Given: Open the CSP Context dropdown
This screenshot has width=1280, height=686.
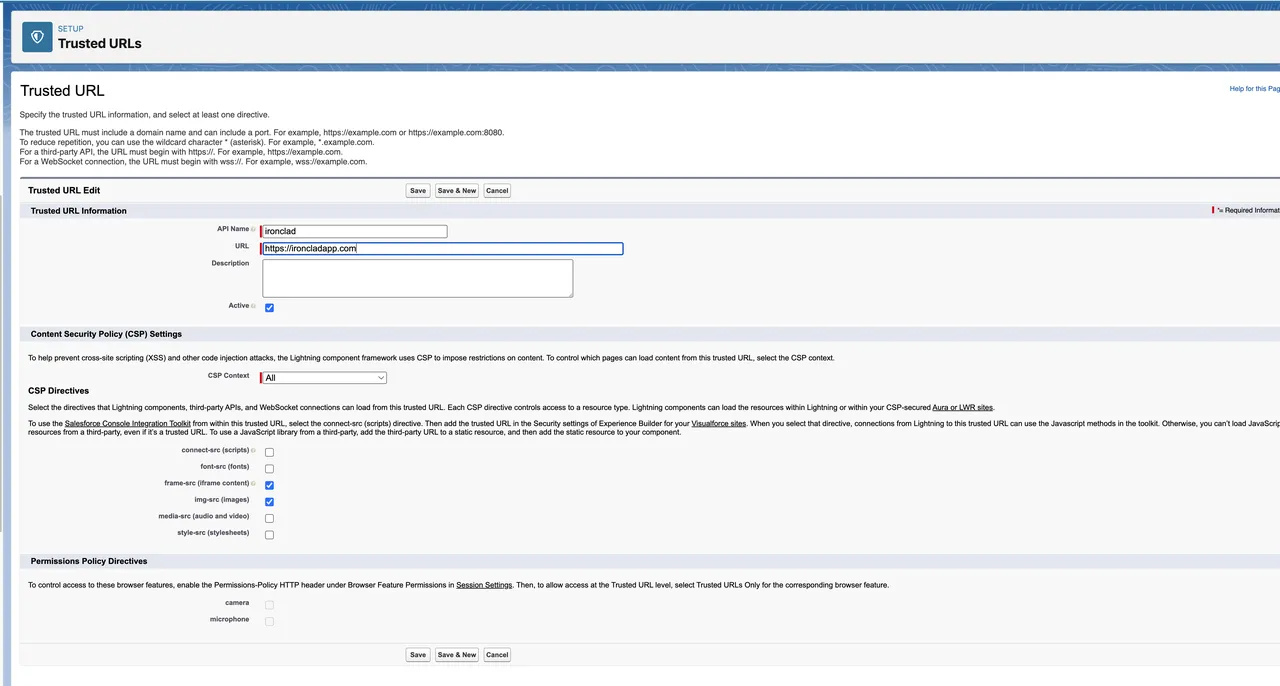Looking at the screenshot, I should (x=324, y=378).
